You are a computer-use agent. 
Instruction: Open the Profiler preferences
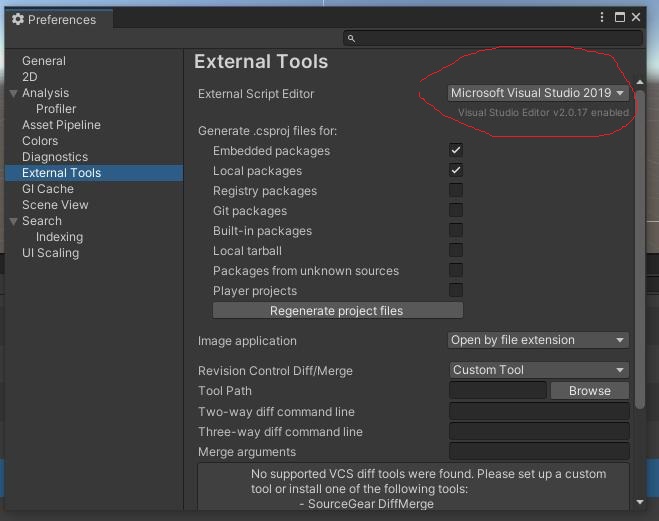[56, 109]
